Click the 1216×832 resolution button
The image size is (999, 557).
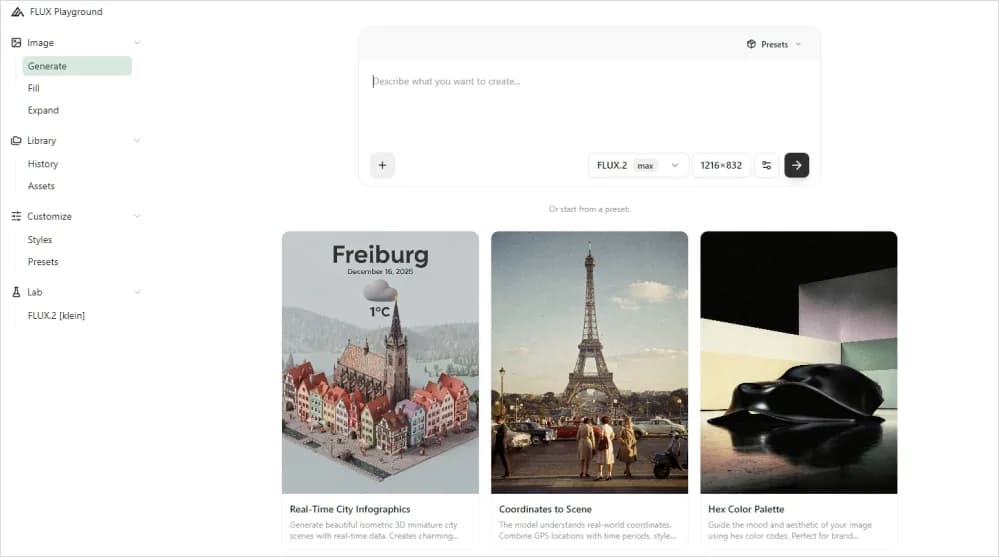(x=721, y=165)
